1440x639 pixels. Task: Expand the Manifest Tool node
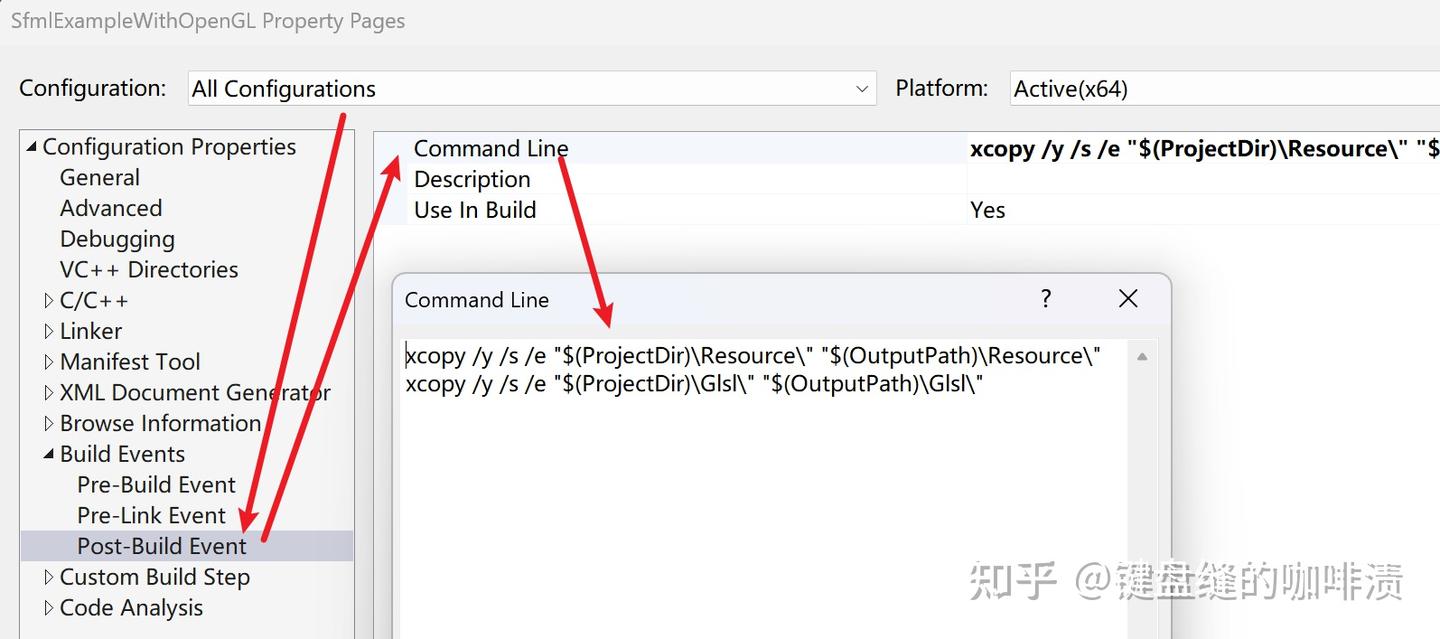pyautogui.click(x=48, y=361)
